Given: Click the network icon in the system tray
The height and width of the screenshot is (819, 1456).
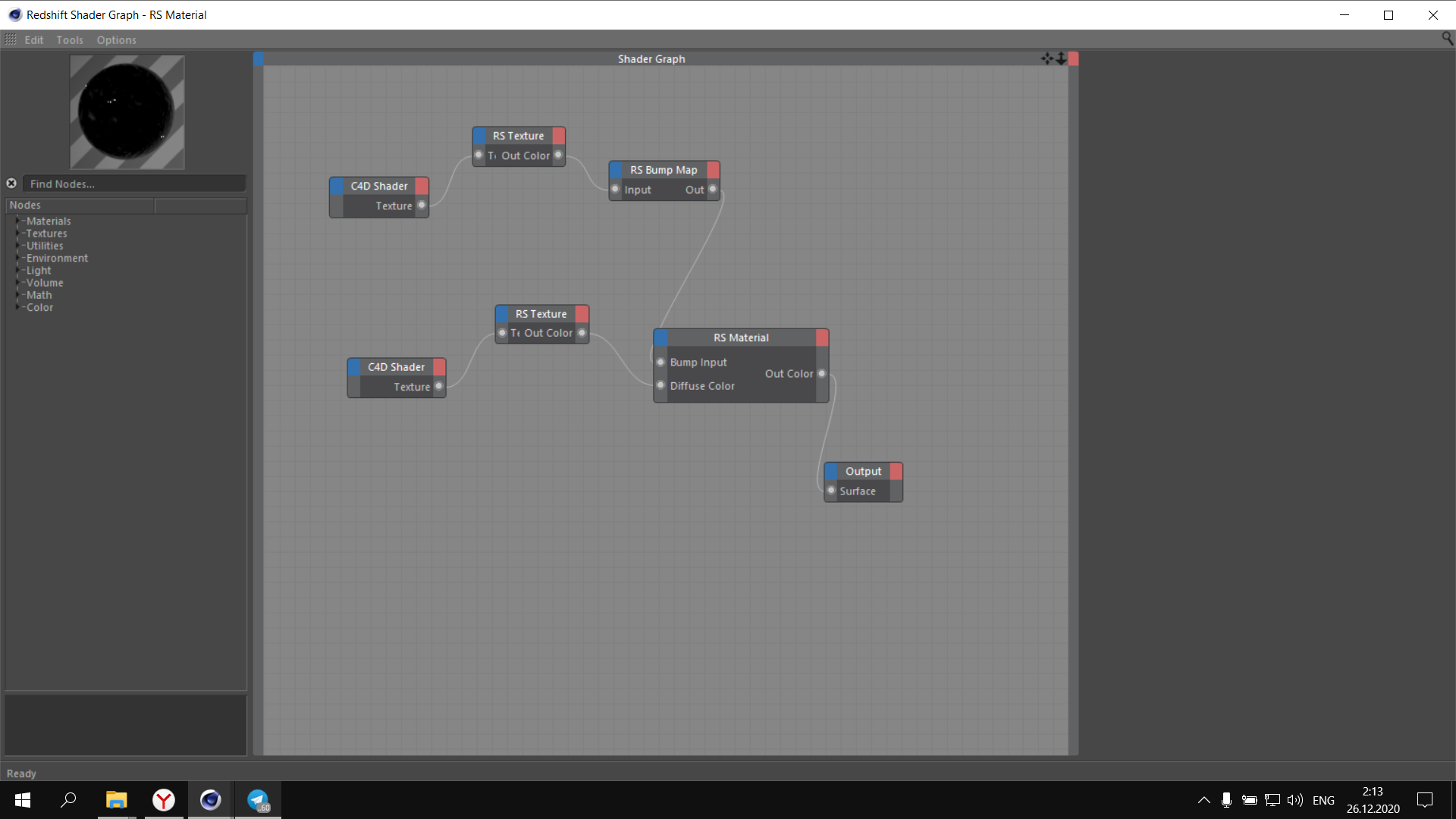Looking at the screenshot, I should (x=1272, y=800).
